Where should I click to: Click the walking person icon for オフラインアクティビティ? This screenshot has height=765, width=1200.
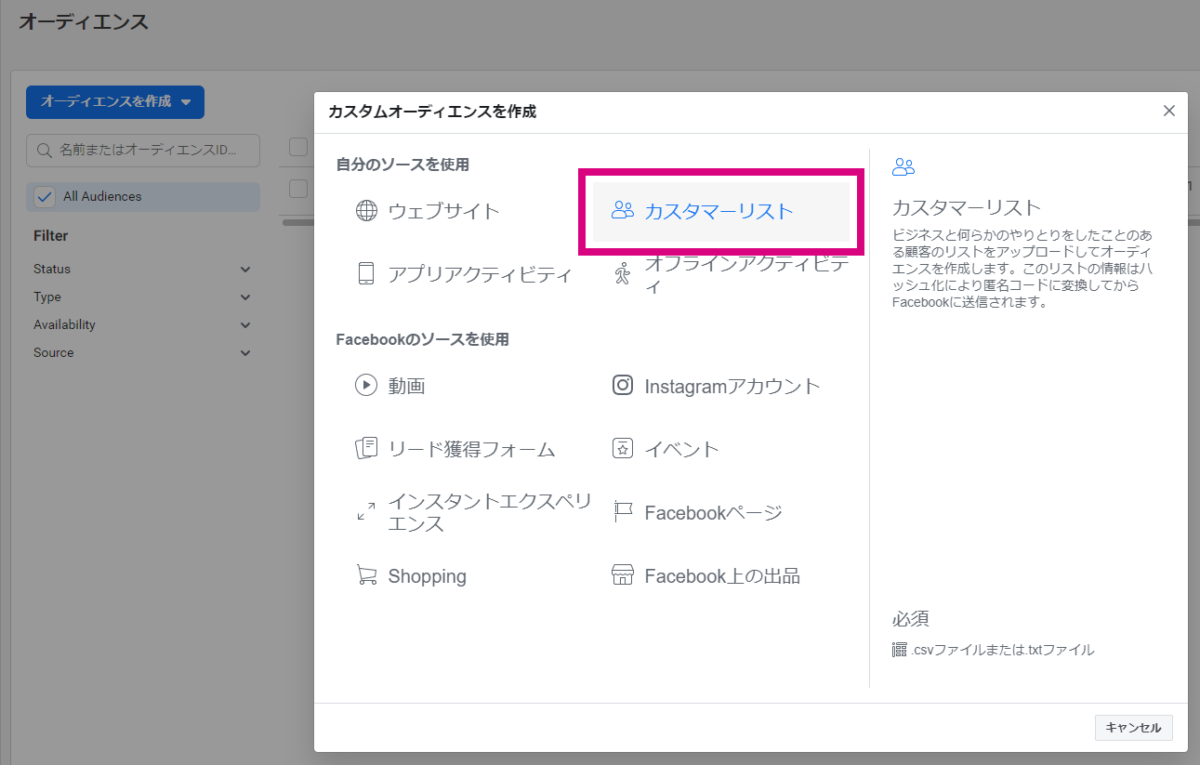click(x=622, y=274)
